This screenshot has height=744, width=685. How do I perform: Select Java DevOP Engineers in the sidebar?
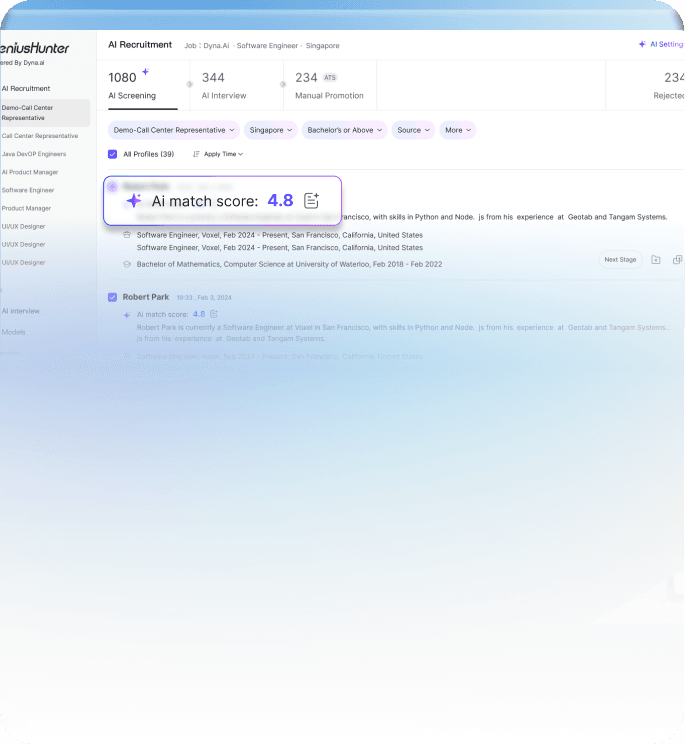click(34, 154)
